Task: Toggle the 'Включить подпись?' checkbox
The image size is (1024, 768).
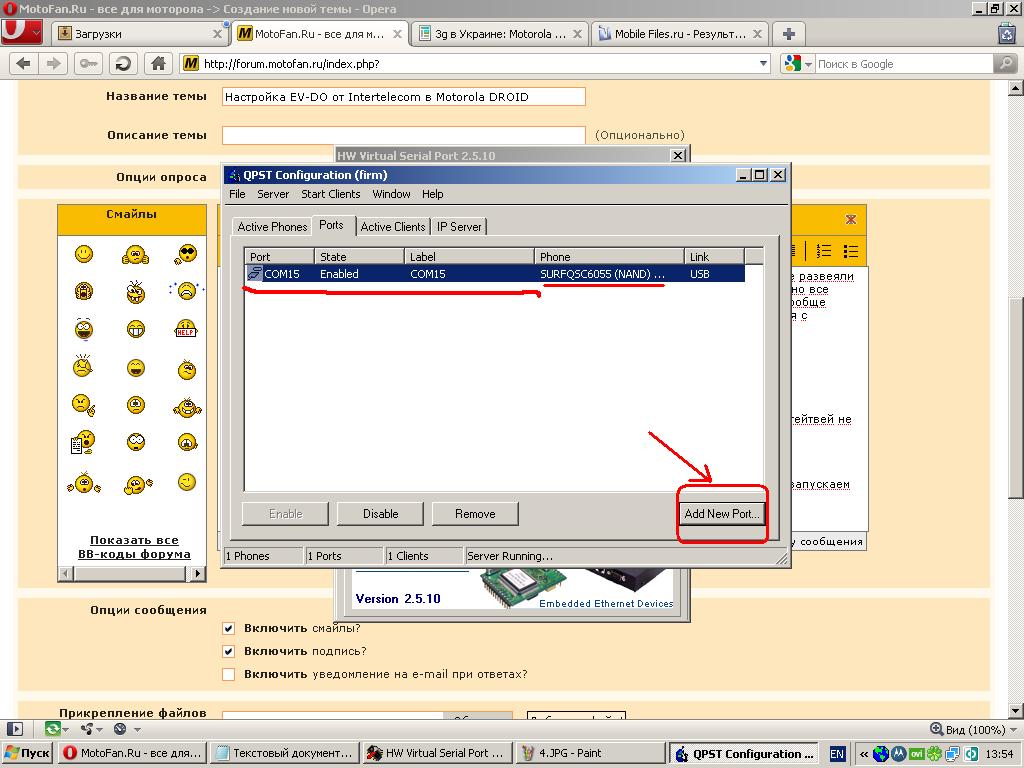Action: click(x=229, y=652)
